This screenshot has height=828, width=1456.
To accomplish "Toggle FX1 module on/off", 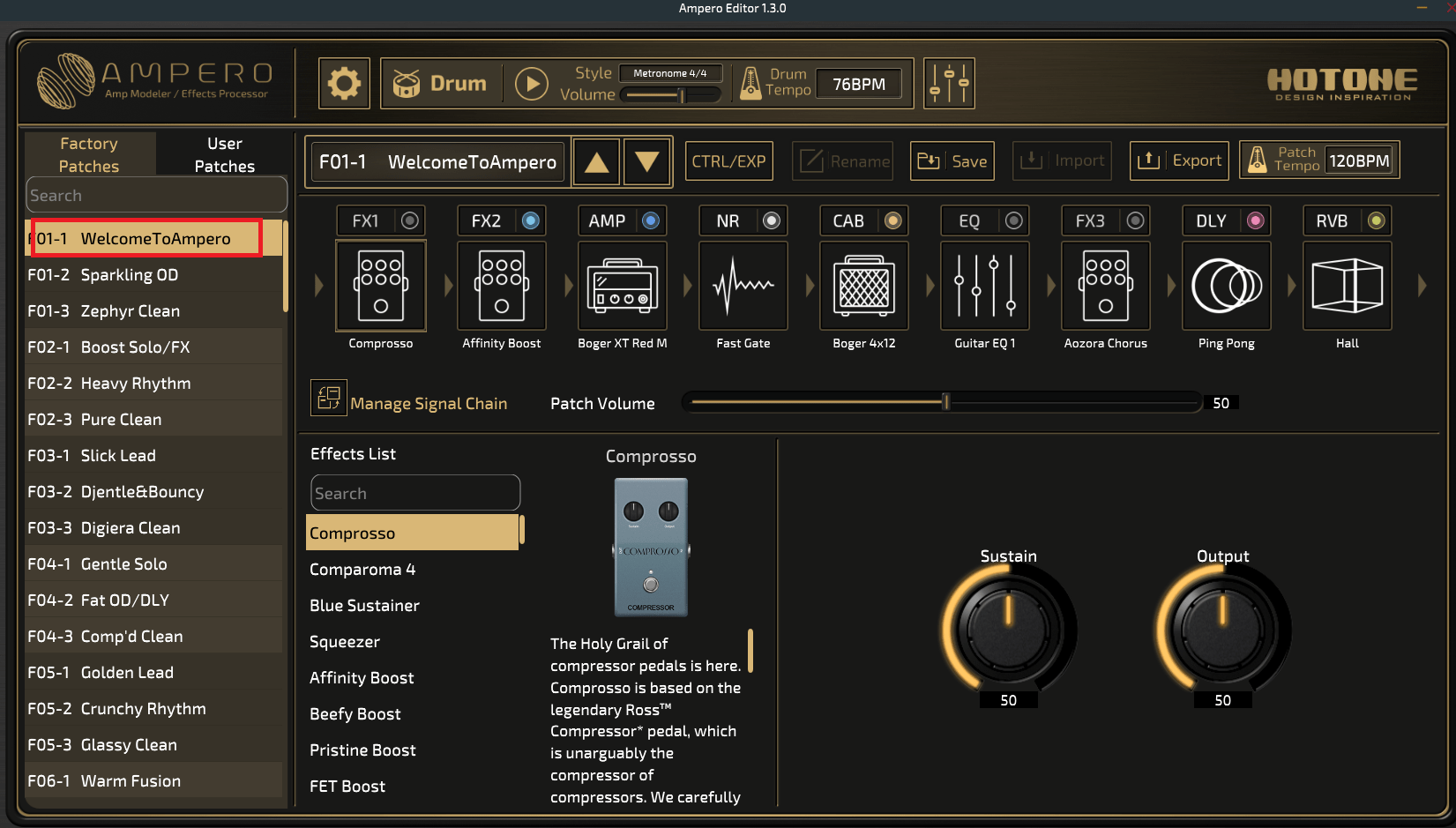I will click(x=410, y=220).
